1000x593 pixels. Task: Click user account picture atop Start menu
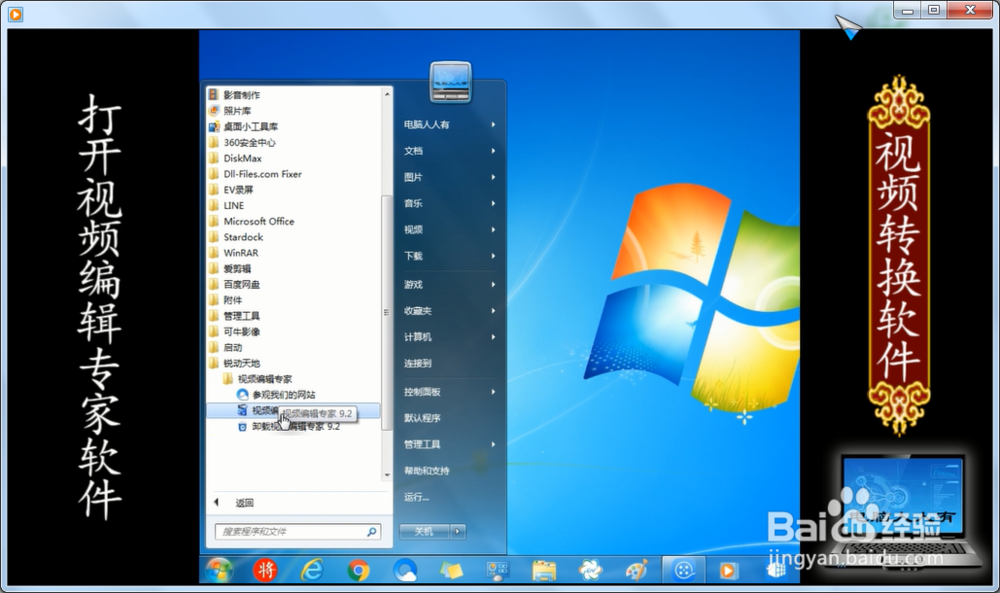coord(451,82)
